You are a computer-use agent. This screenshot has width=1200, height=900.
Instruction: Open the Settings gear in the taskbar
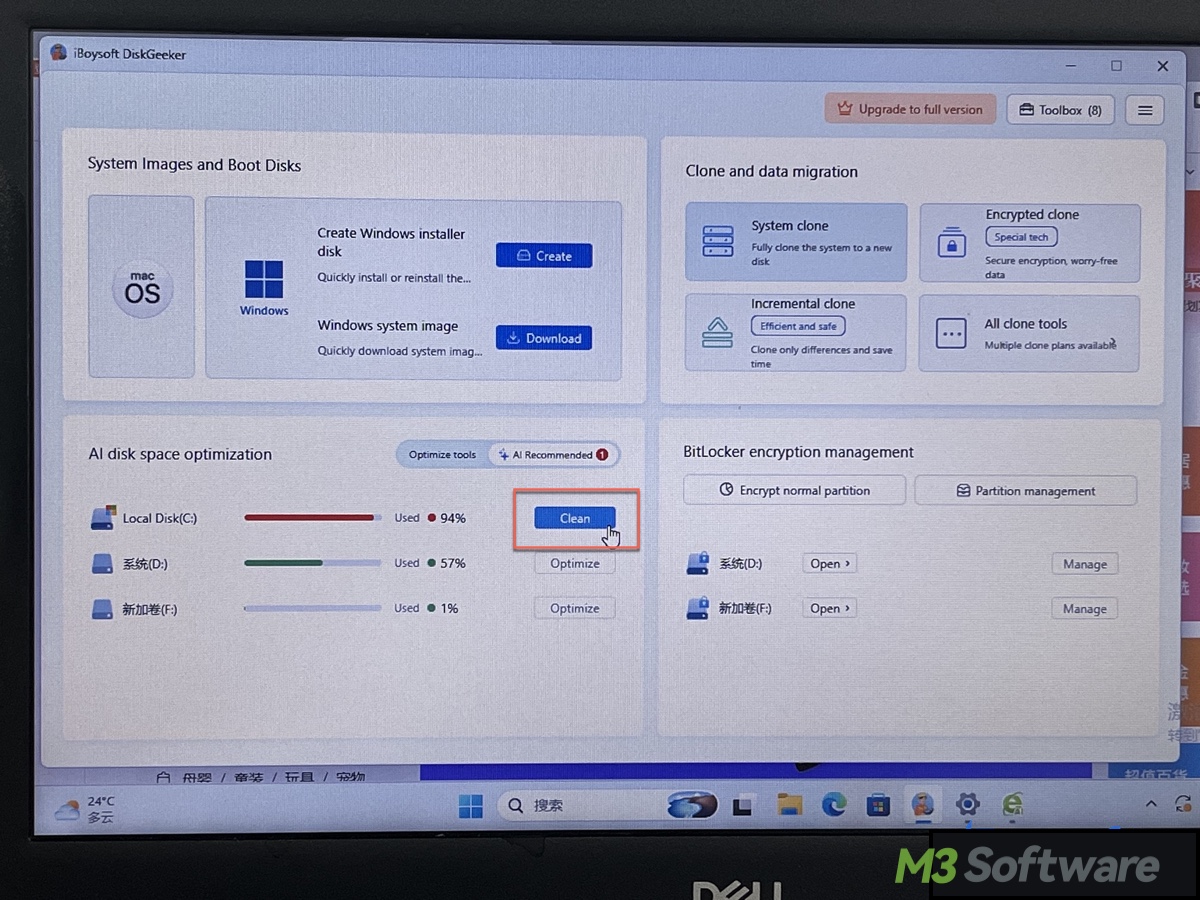pyautogui.click(x=967, y=804)
